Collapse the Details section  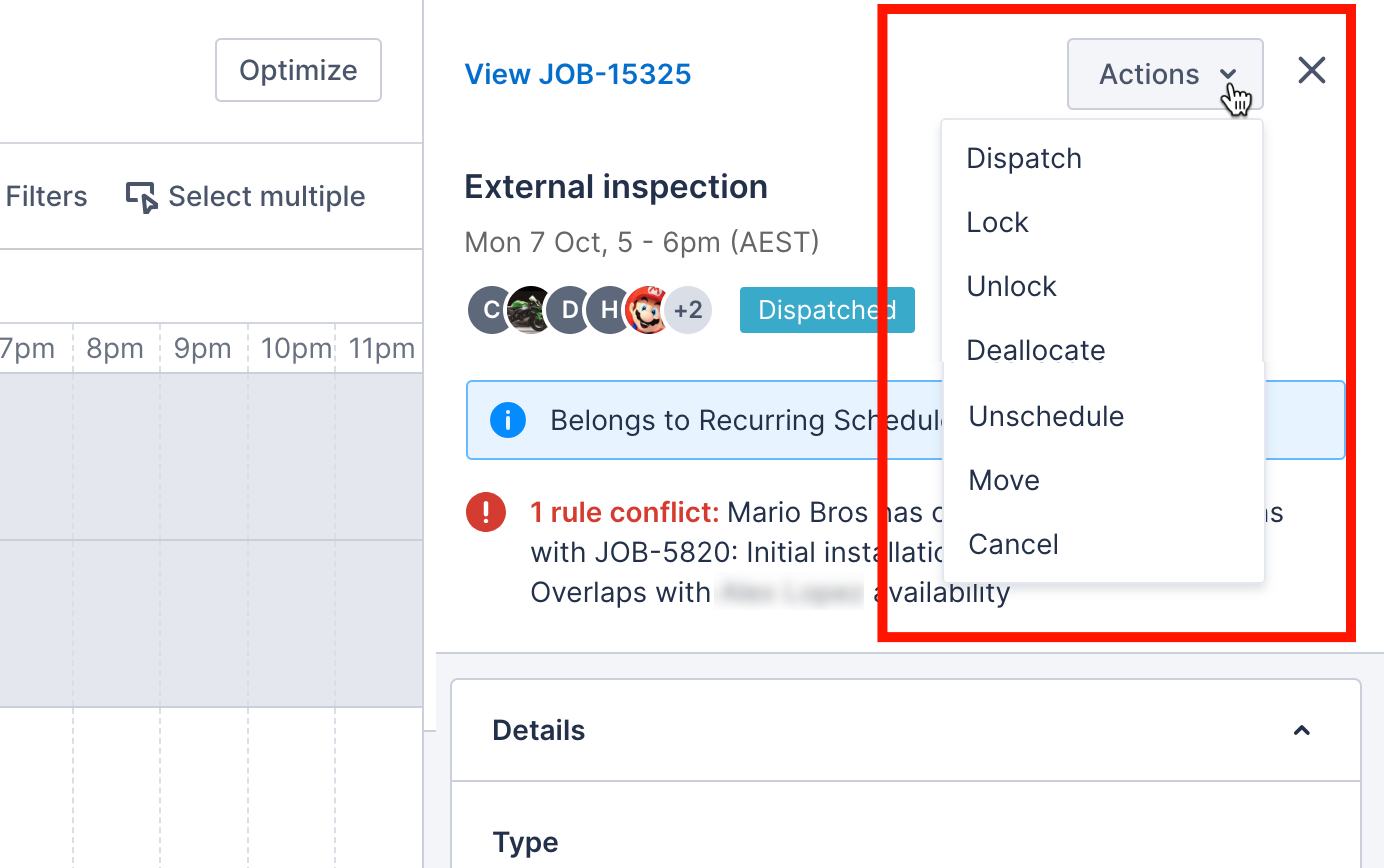1301,731
